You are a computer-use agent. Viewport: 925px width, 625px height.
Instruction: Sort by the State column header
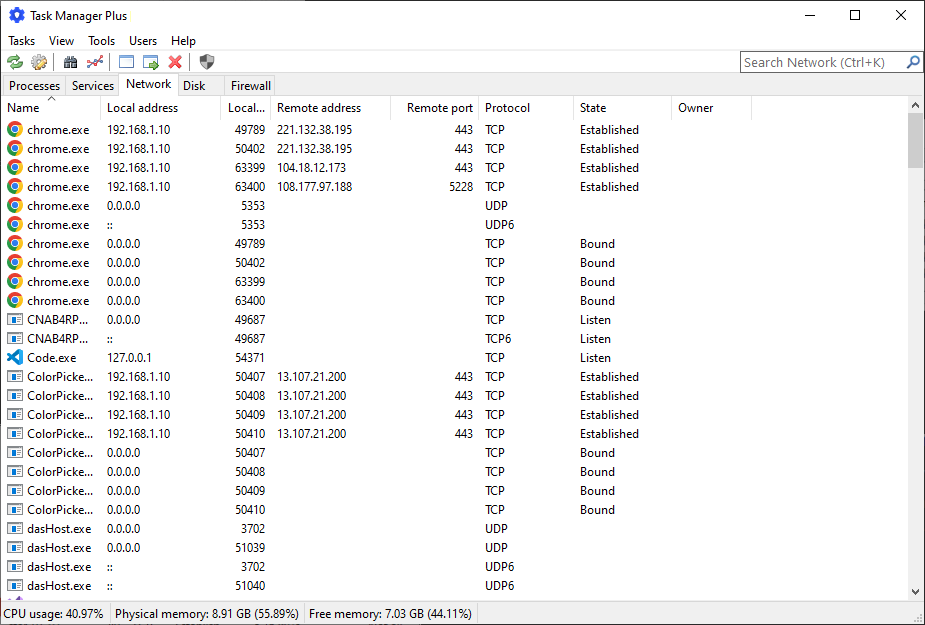pos(622,107)
